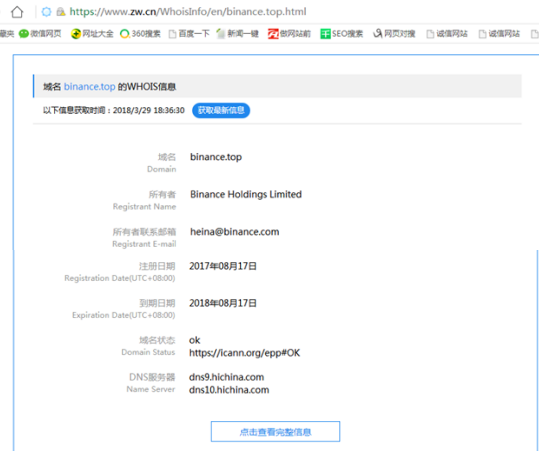Click the heina@binance.com email text
The image size is (539, 451).
click(x=234, y=232)
